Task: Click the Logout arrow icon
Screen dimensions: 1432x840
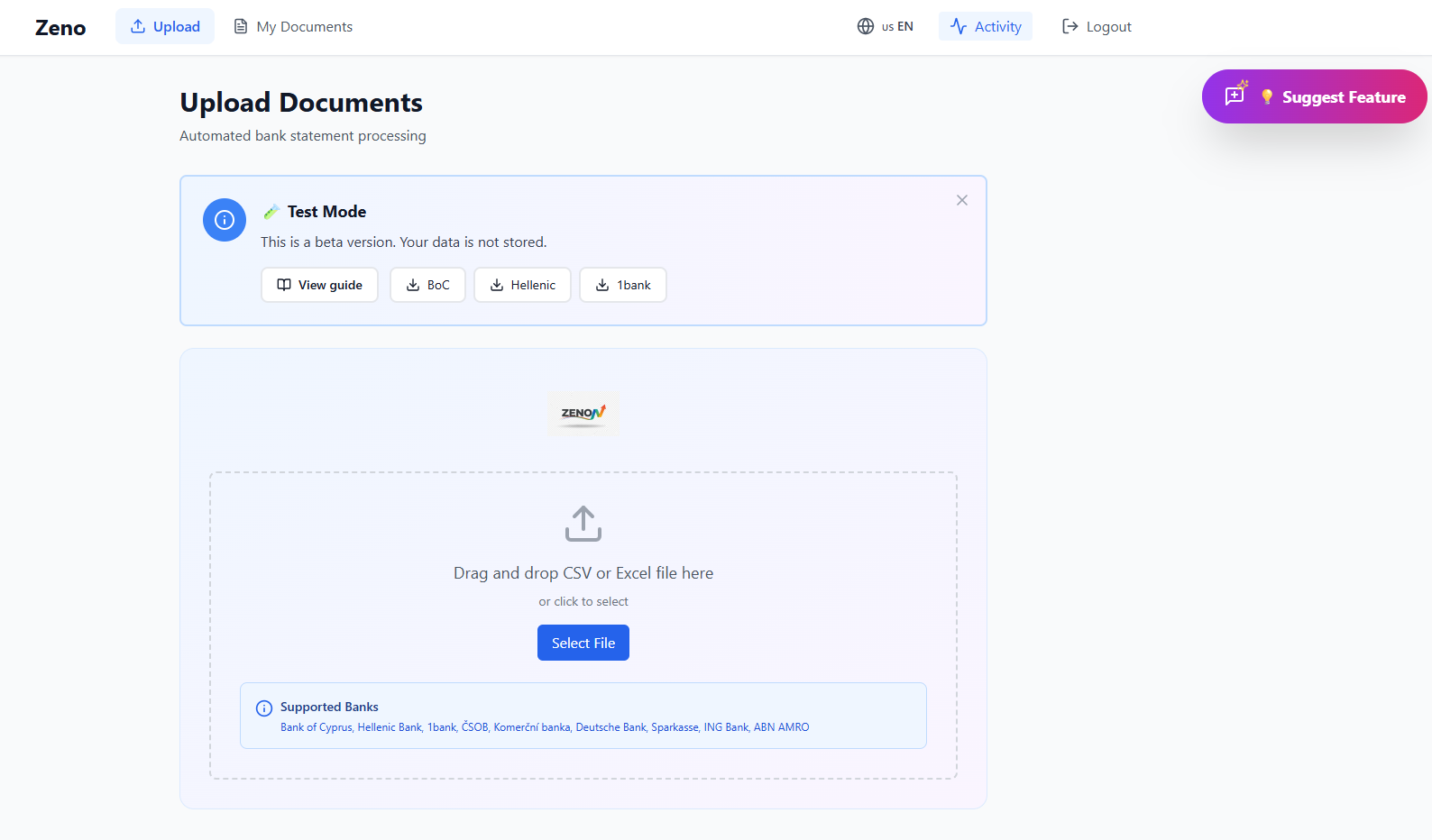Action: [1070, 26]
